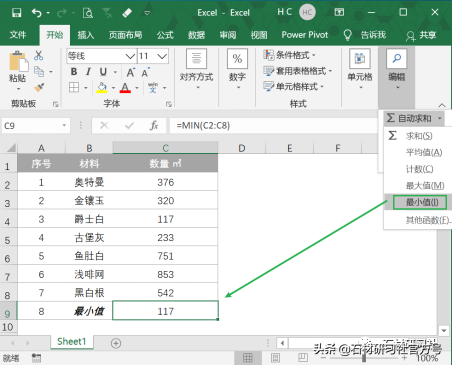Screen dimensions: 452x365
Task: Open 套用表格格式 table format menu
Action: coord(298,71)
